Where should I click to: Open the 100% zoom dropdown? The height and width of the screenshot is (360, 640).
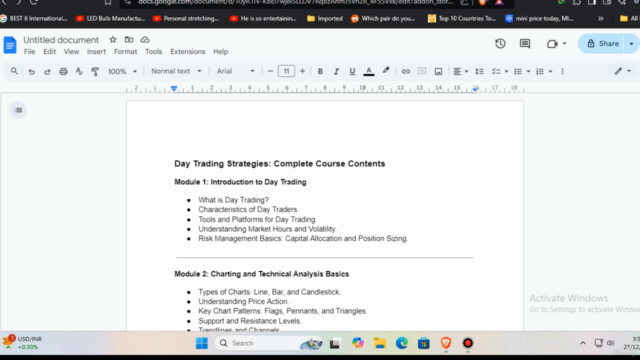[x=122, y=71]
